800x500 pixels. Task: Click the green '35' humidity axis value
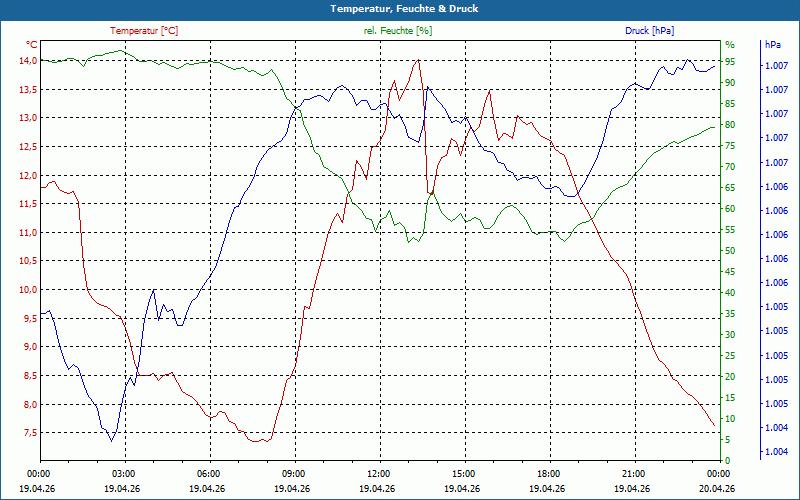coord(730,314)
